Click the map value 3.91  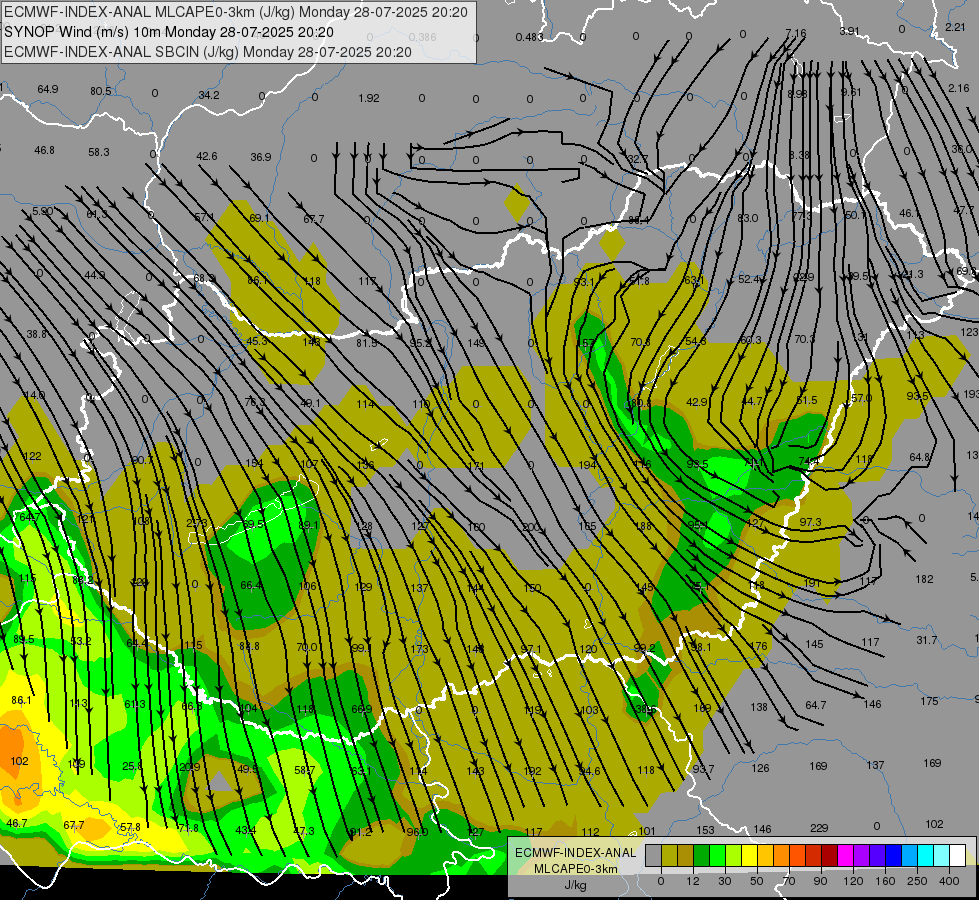point(849,31)
